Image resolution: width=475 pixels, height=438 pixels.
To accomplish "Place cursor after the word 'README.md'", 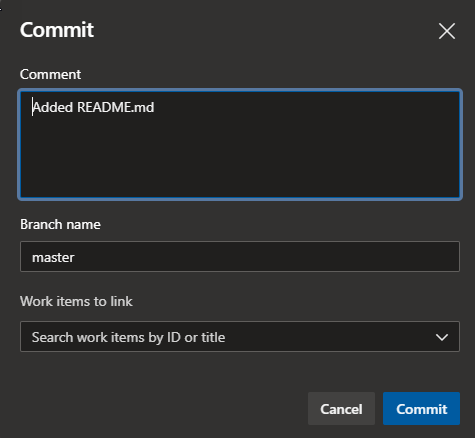I will (155, 107).
